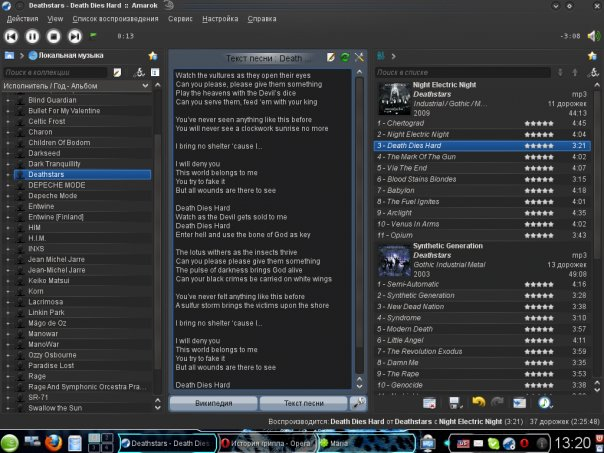The height and width of the screenshot is (453, 604).
Task: Open the Opera tray icon
Action: [x=524, y=443]
